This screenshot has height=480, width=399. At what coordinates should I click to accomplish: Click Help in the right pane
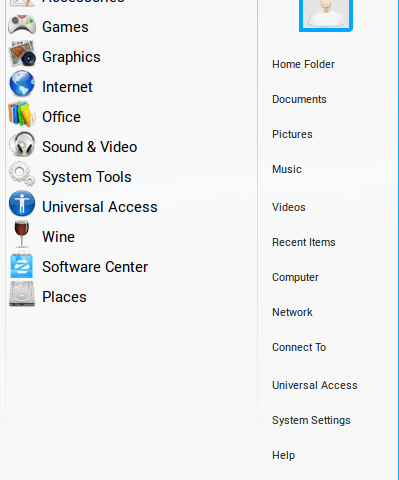click(x=284, y=455)
